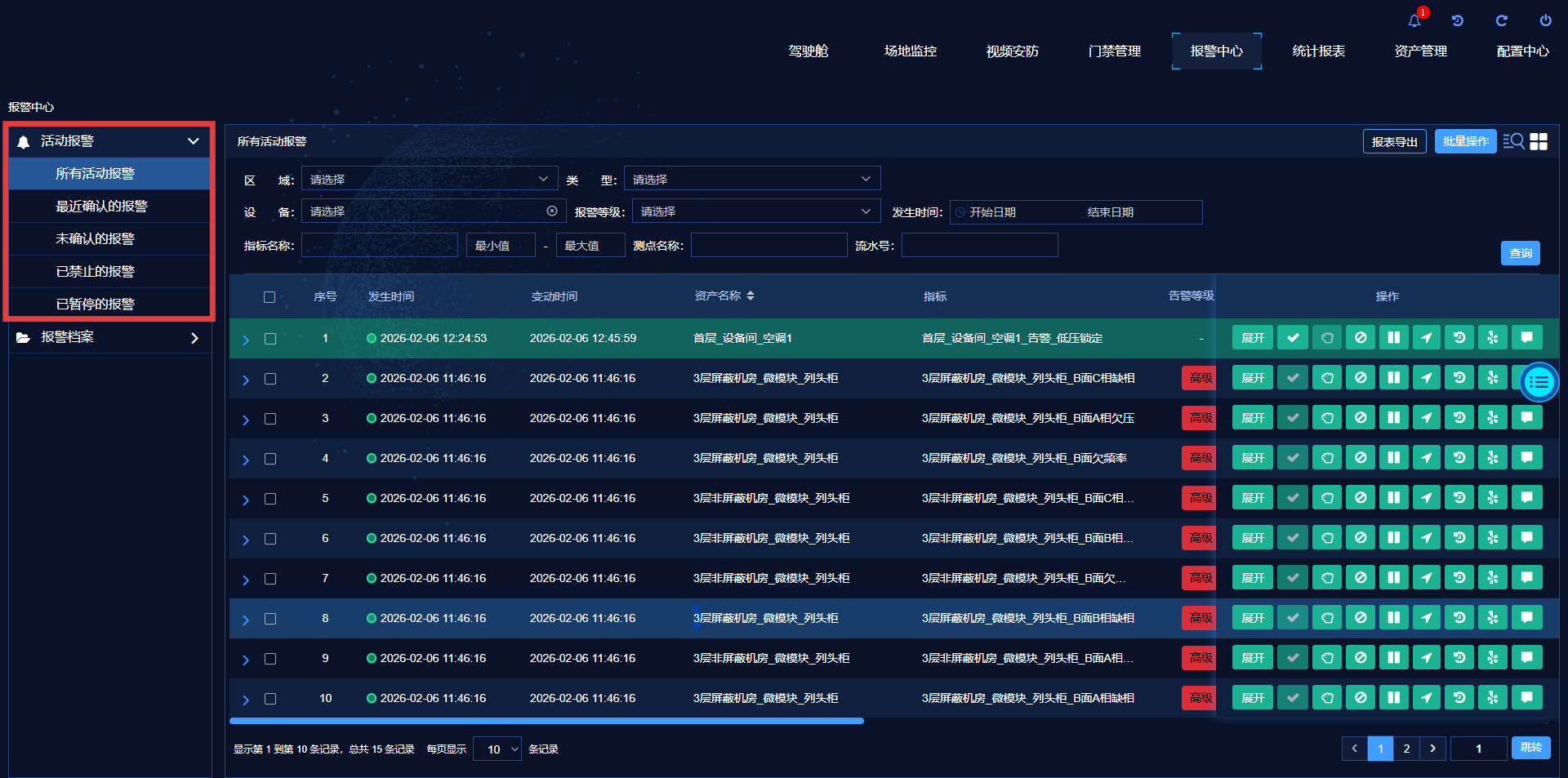Select 未确认的报警 in the sidebar
Viewport: 1568px width, 778px height.
tap(96, 238)
